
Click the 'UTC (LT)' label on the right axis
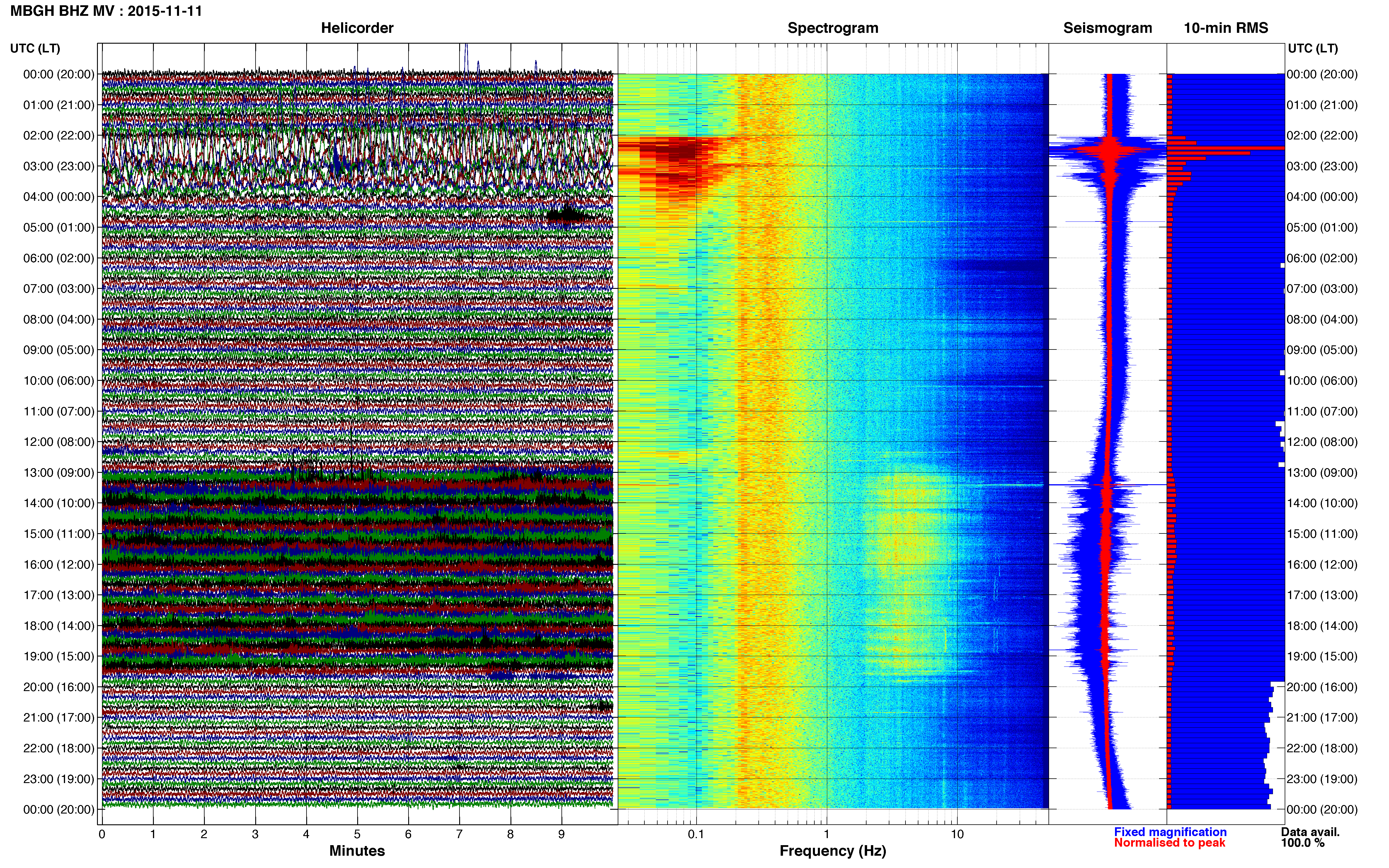pyautogui.click(x=1313, y=48)
